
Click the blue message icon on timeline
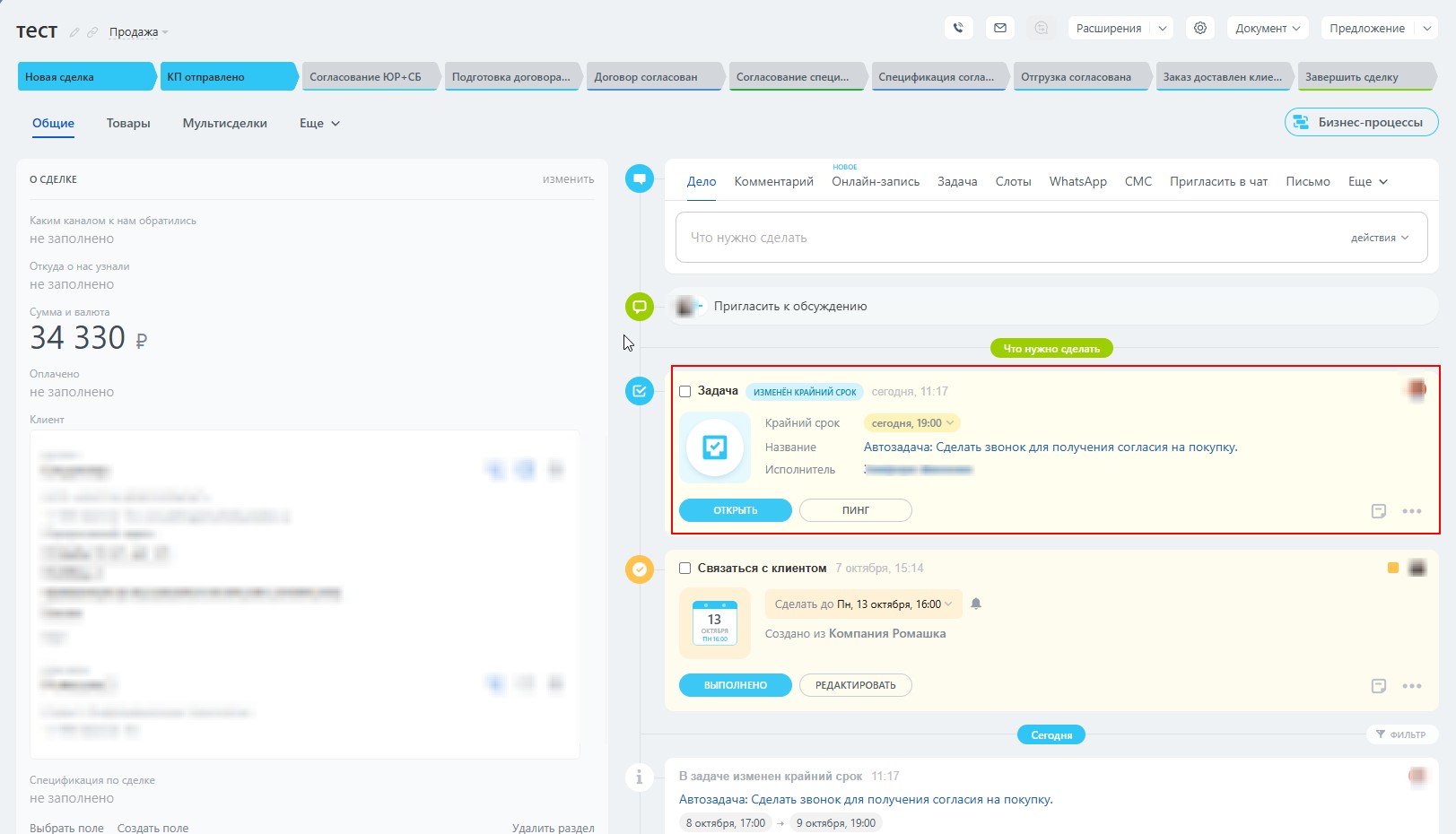coord(640,178)
